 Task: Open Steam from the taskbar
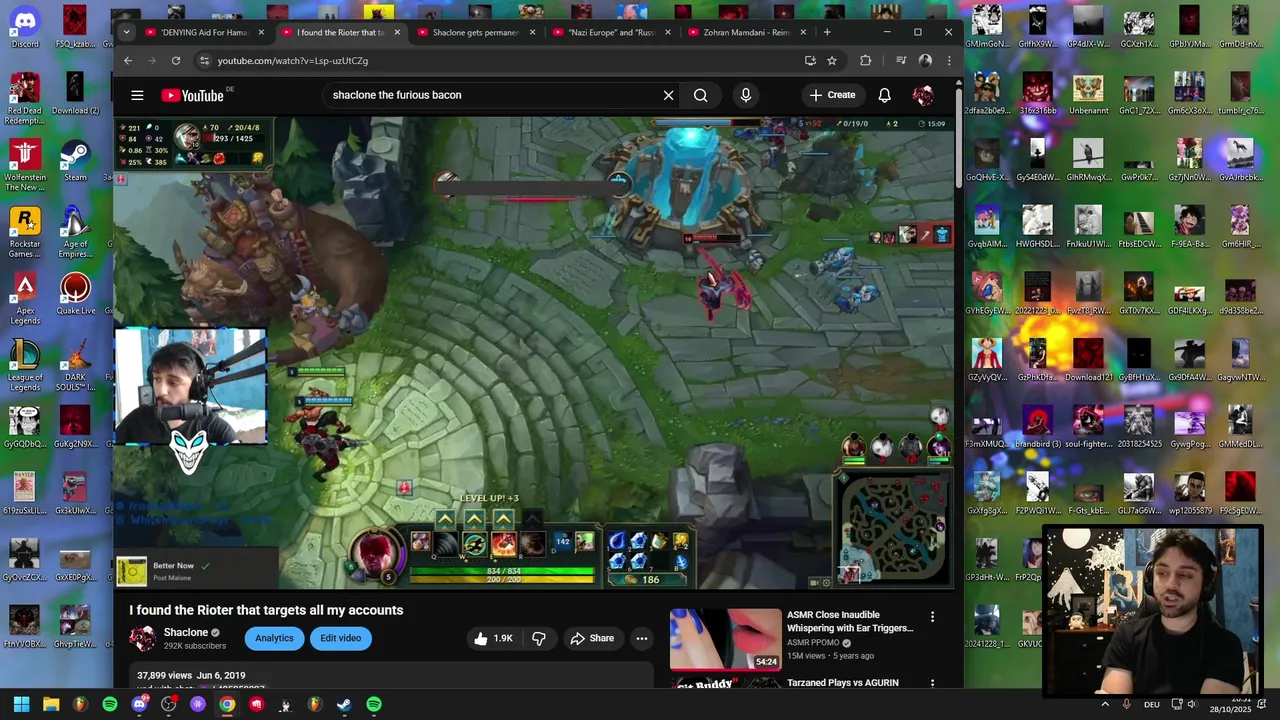344,704
